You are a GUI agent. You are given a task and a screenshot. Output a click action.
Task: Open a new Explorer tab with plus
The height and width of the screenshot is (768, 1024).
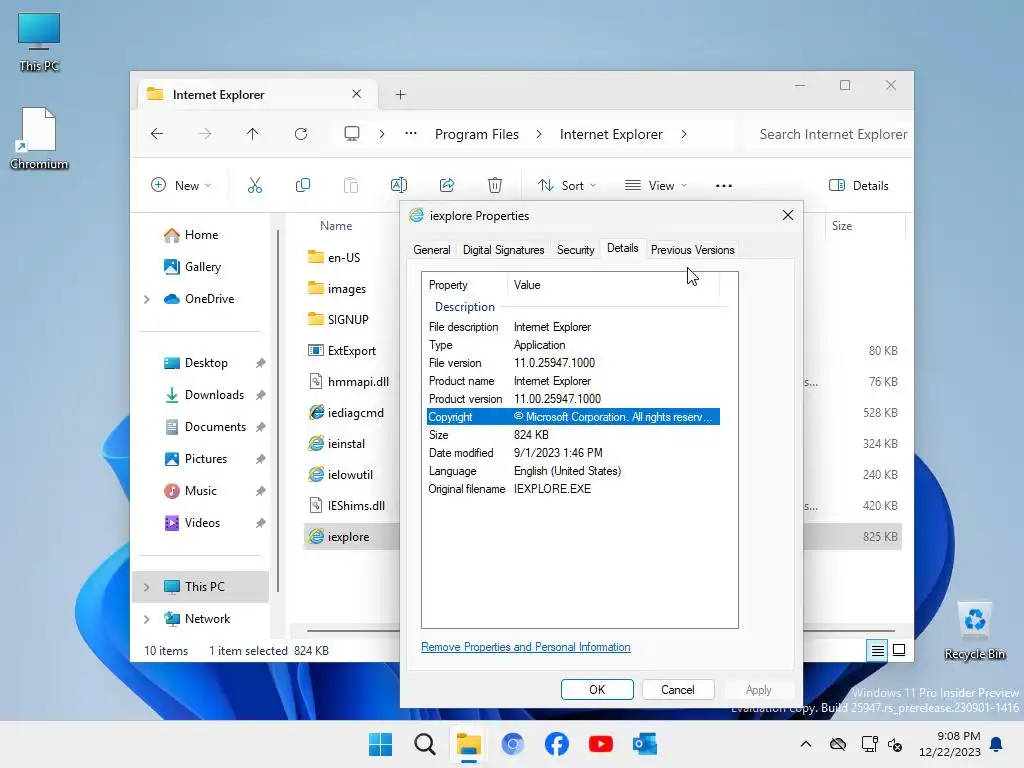(400, 95)
